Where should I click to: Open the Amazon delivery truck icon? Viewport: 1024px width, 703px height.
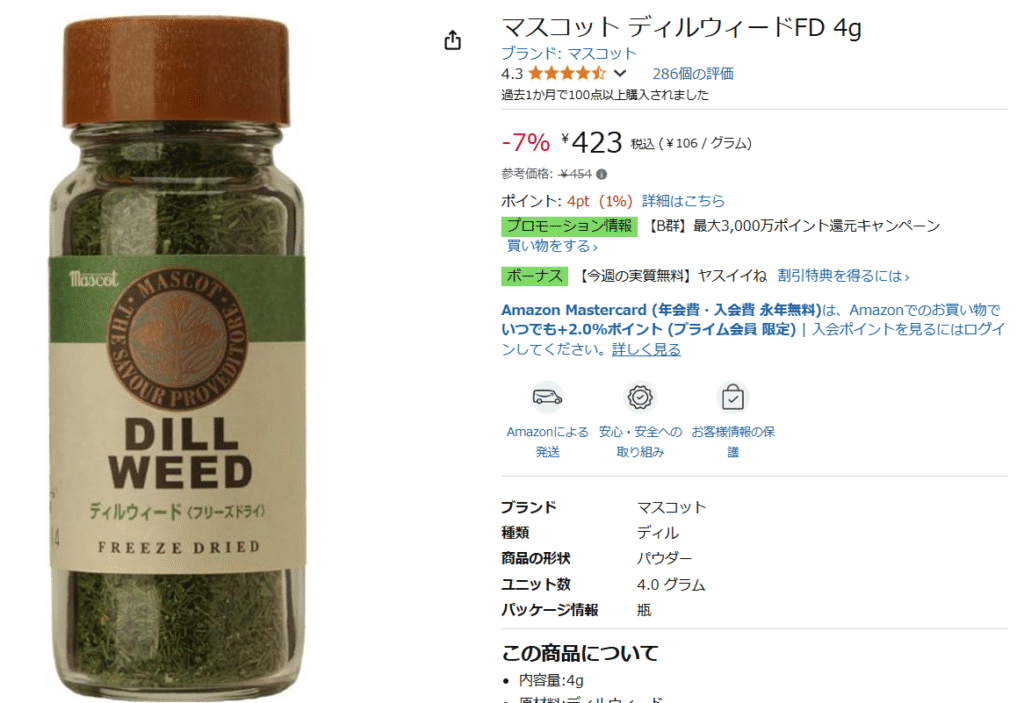[547, 397]
